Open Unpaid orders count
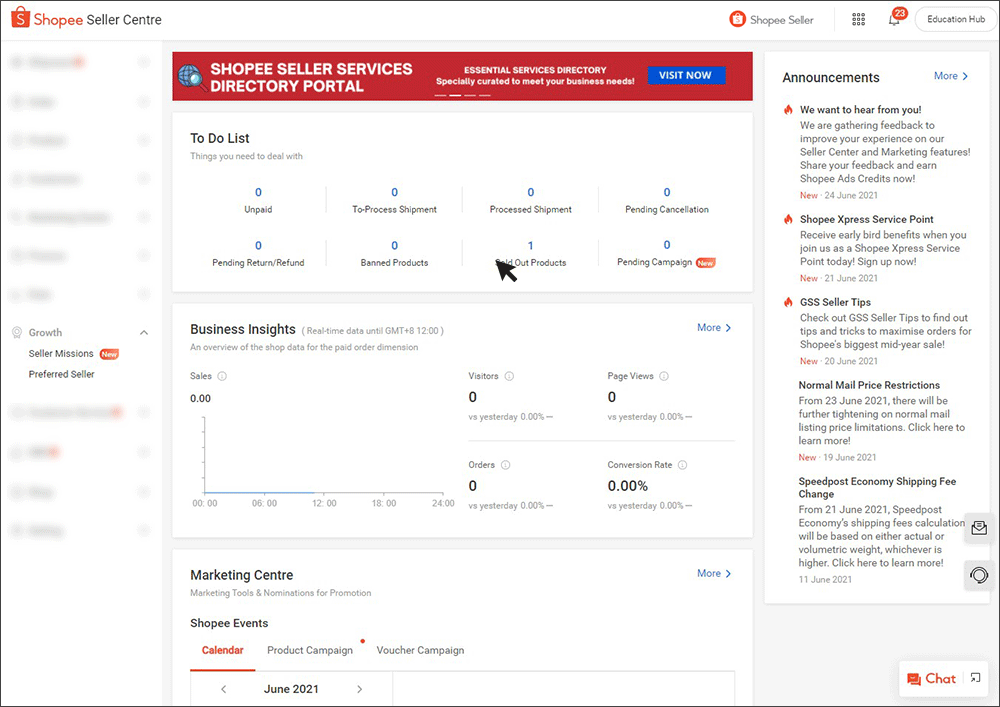1000x707 pixels. 258,193
